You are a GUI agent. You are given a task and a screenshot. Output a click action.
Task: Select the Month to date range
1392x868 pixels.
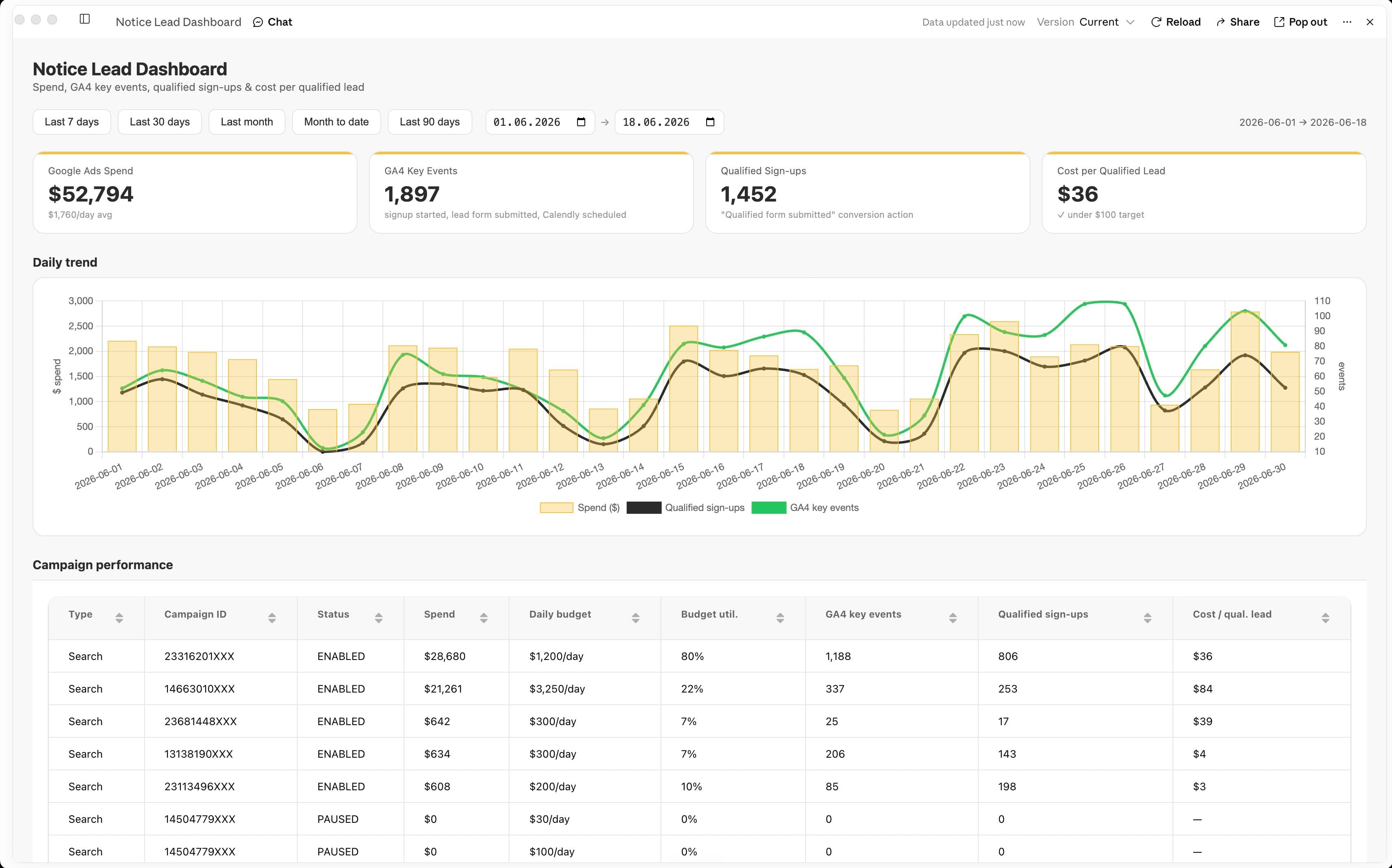[x=336, y=122]
